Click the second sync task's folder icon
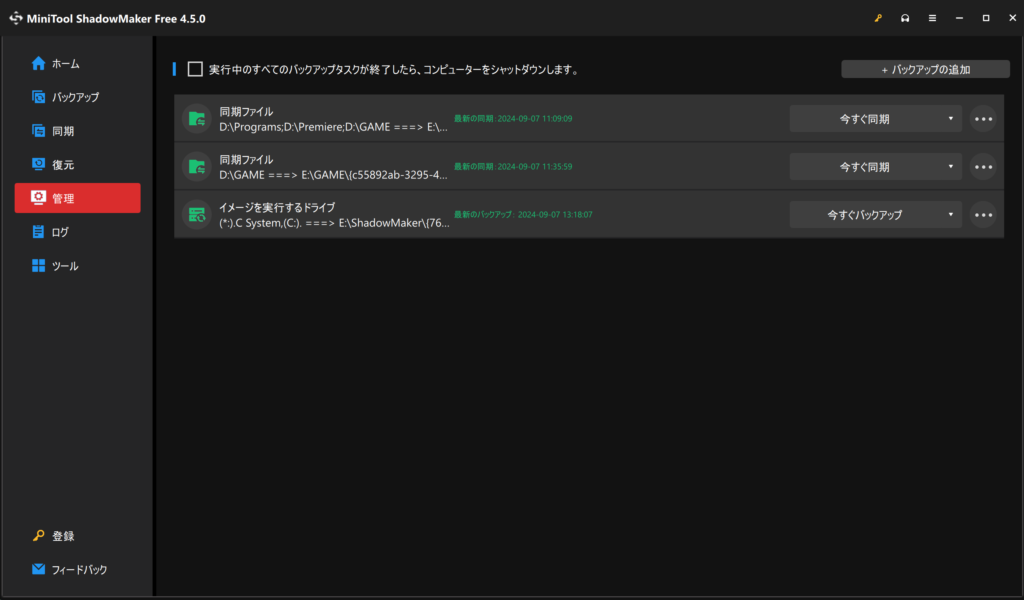This screenshot has width=1024, height=600. coord(197,167)
